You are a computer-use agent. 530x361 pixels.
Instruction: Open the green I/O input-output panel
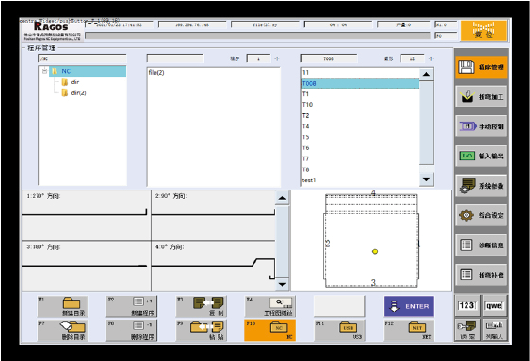[x=481, y=156]
